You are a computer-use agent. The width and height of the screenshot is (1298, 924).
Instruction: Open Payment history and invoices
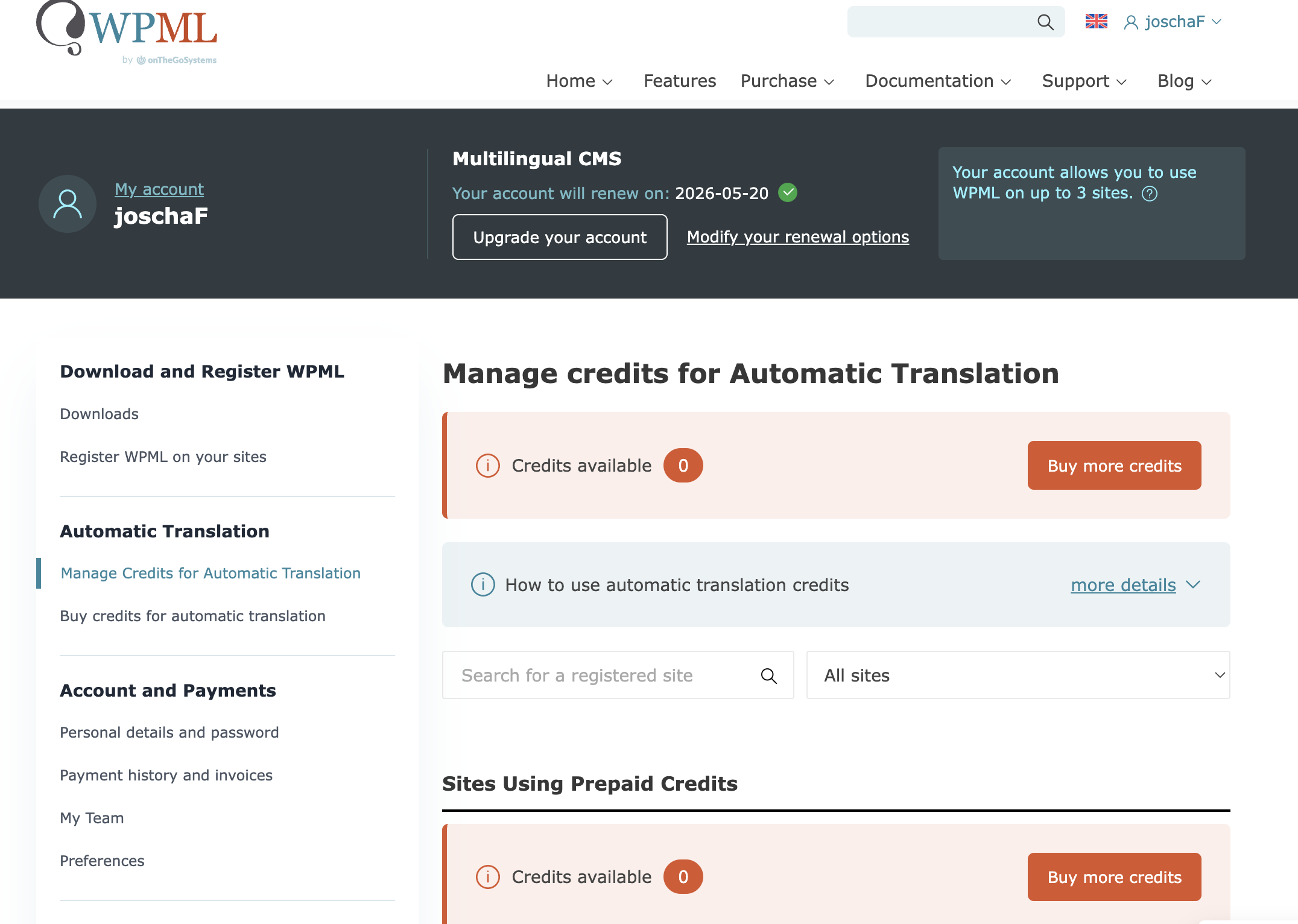pos(166,775)
